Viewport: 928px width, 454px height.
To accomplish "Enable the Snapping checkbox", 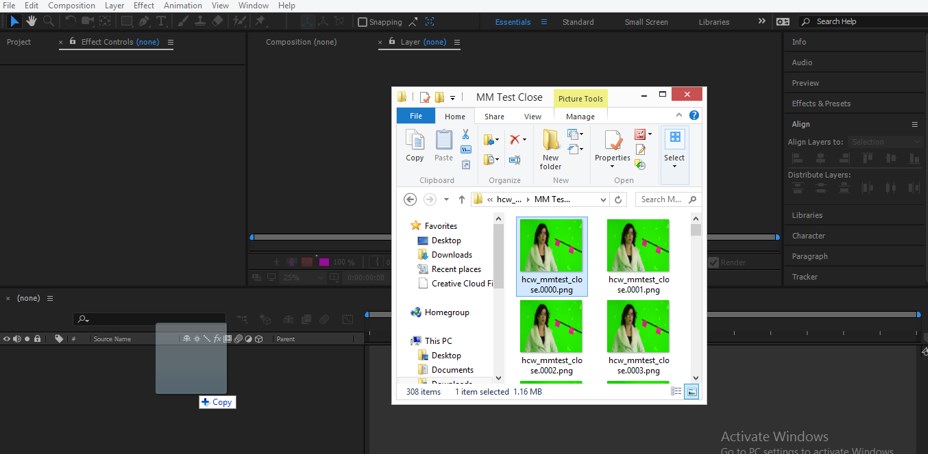I will pos(362,22).
